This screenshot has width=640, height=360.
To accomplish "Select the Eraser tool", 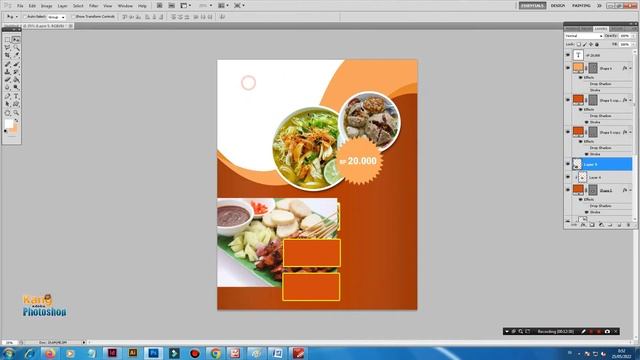I will [7, 80].
